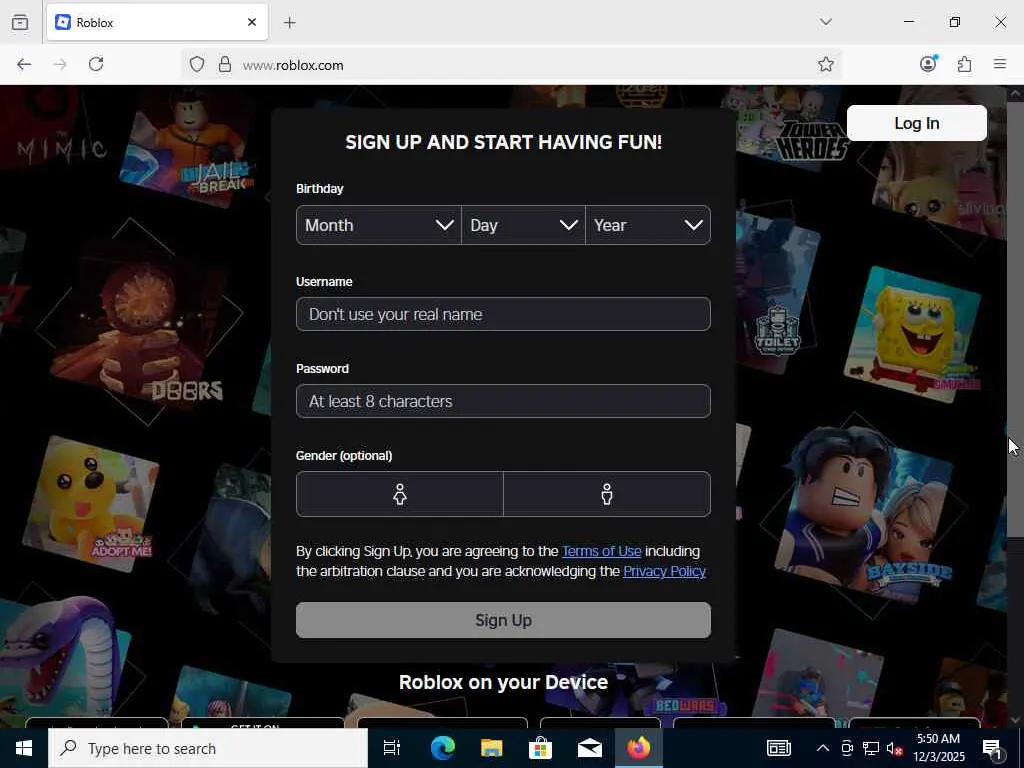Open the Firefox account icon
1024x768 pixels.
click(929, 63)
